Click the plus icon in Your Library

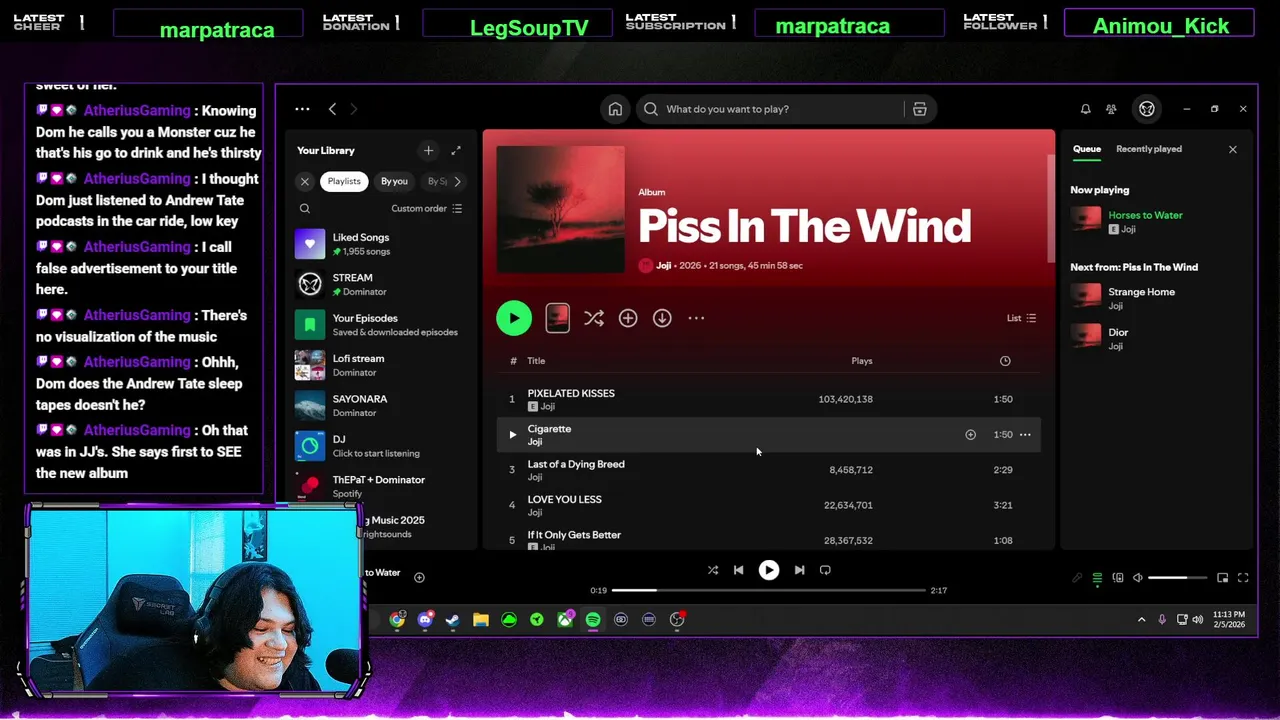tap(428, 150)
